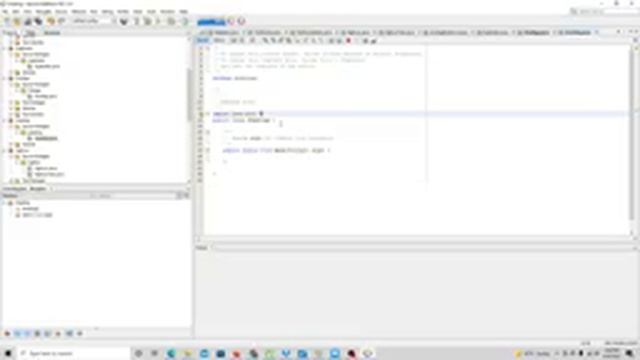
Task: Click the Find Next Occurrence editor icon
Action: click(x=281, y=41)
